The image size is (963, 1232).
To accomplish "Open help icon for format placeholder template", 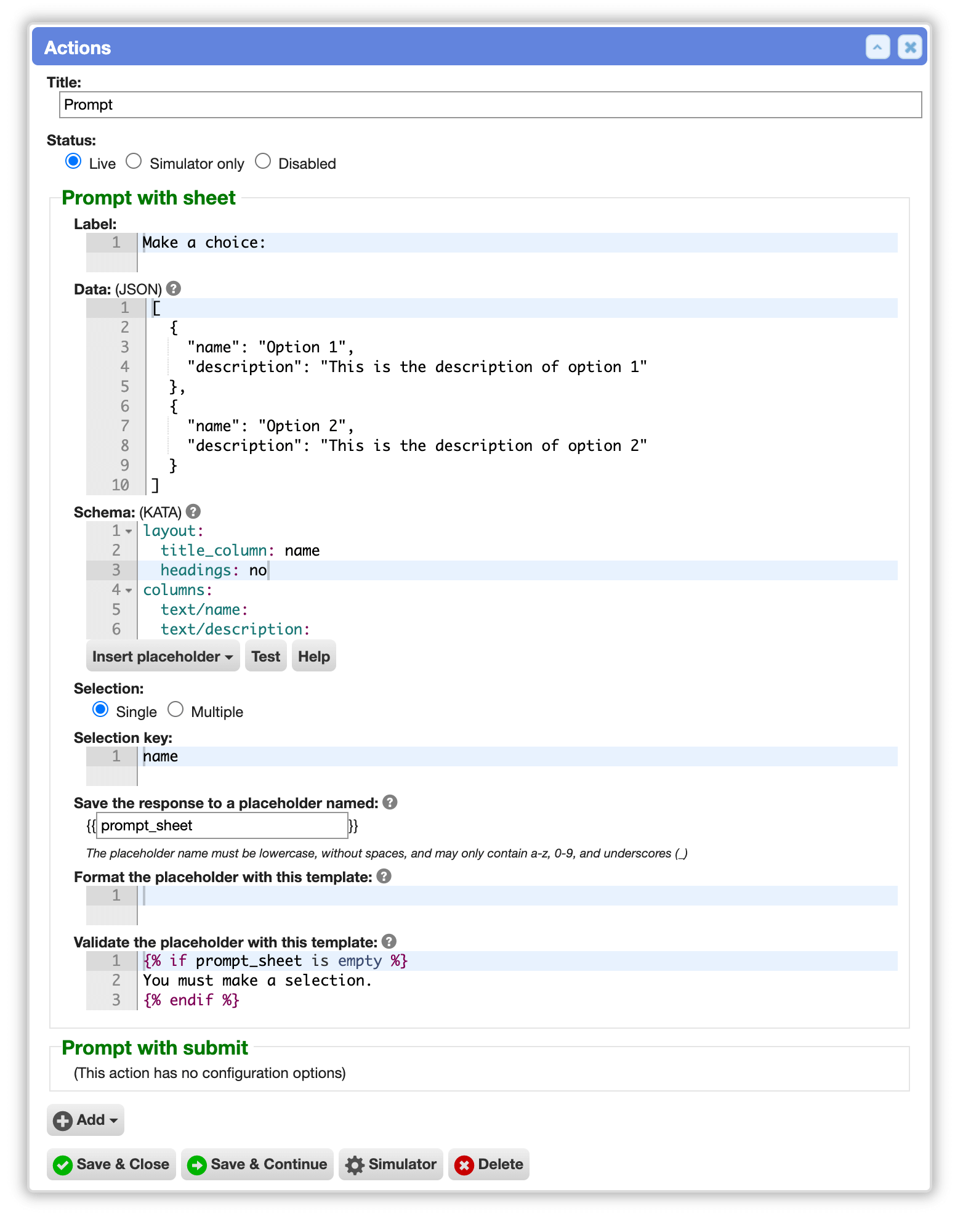I will pyautogui.click(x=384, y=876).
